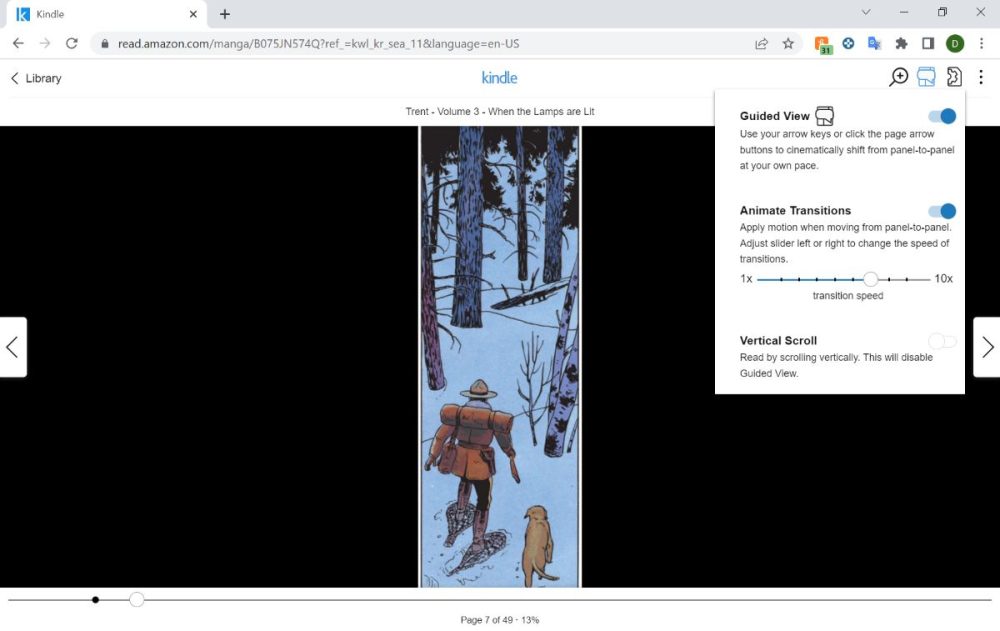Open the Kindle reader three-dot menu
Image resolution: width=1000 pixels, height=631 pixels.
click(x=981, y=77)
